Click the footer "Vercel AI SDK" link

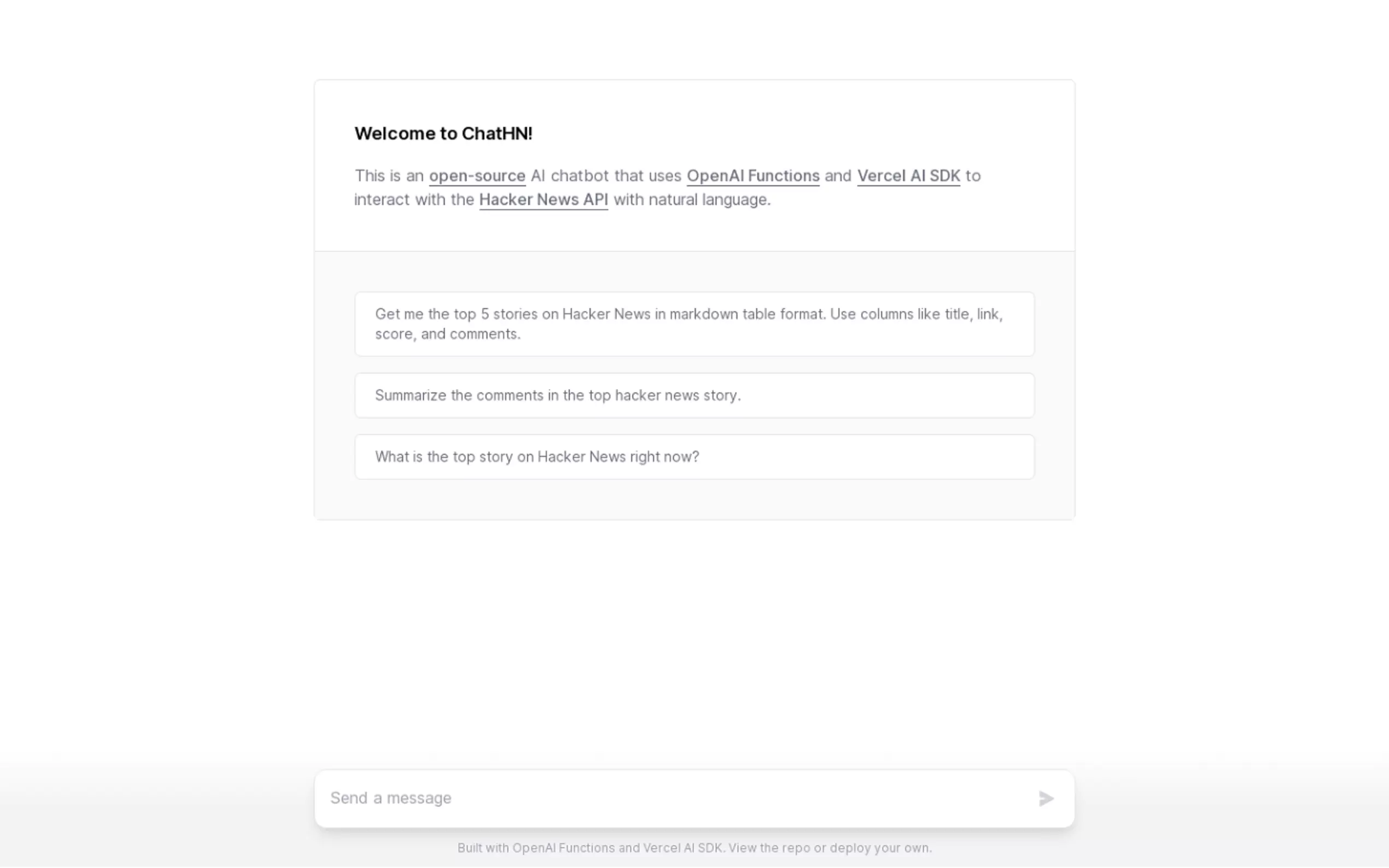click(x=682, y=848)
